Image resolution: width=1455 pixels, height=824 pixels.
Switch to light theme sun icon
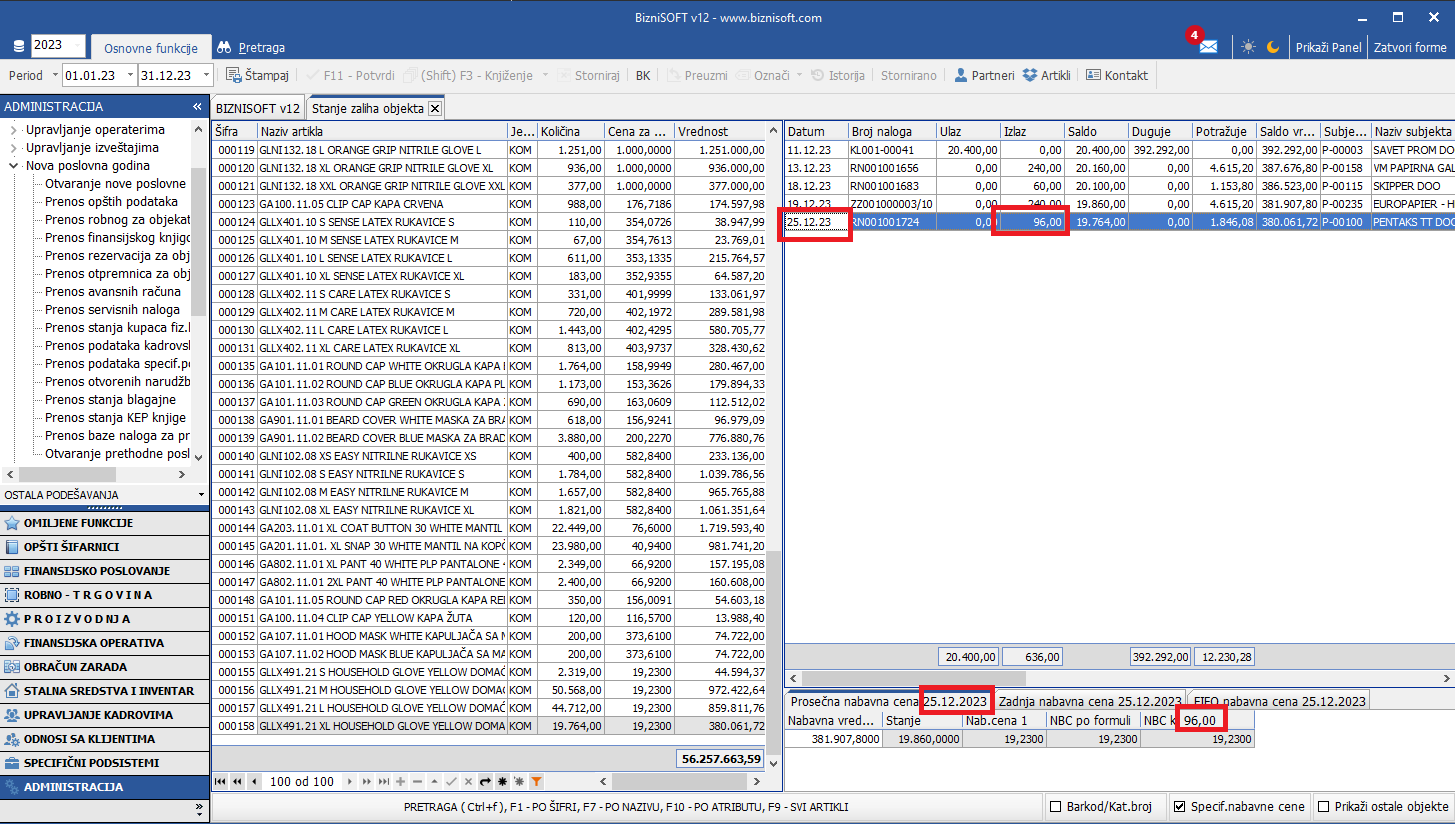coord(1248,47)
